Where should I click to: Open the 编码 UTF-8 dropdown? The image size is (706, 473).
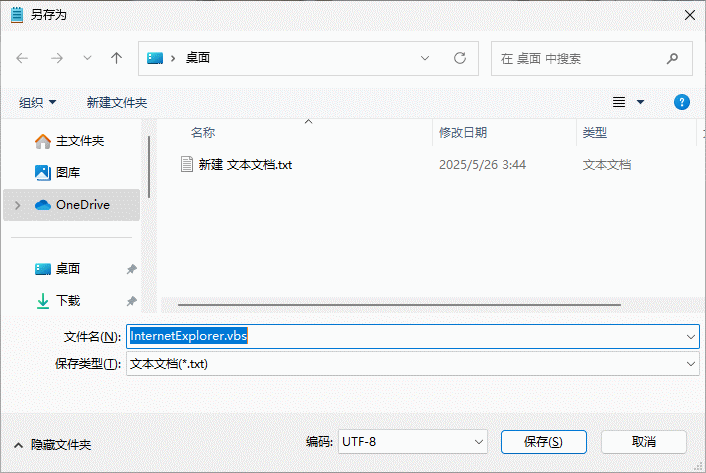pyautogui.click(x=412, y=441)
